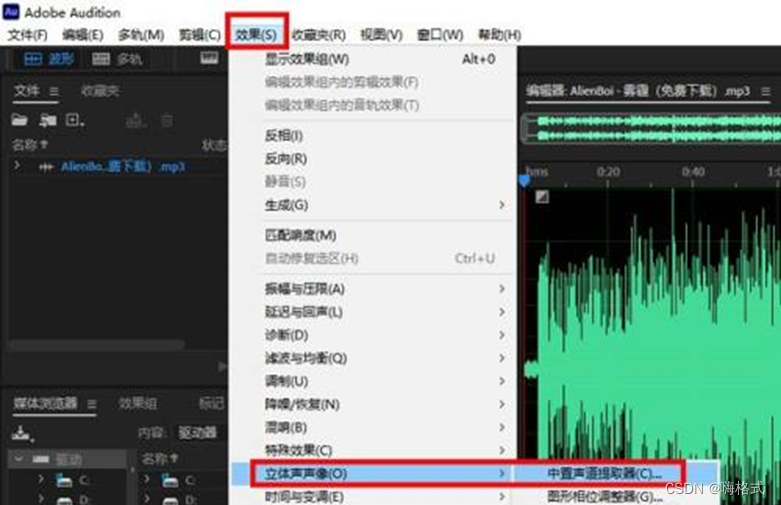Click the 0:20 mark on the time ruler
The height and width of the screenshot is (505, 781).
(x=608, y=172)
